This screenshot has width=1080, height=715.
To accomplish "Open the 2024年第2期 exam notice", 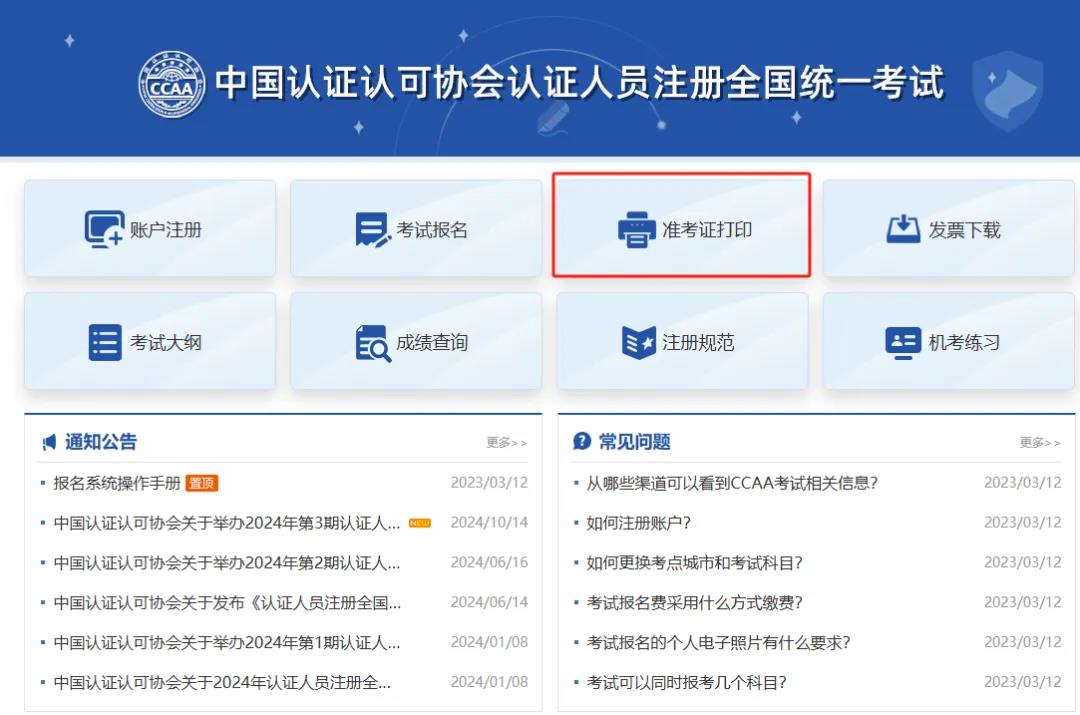I will coord(227,563).
